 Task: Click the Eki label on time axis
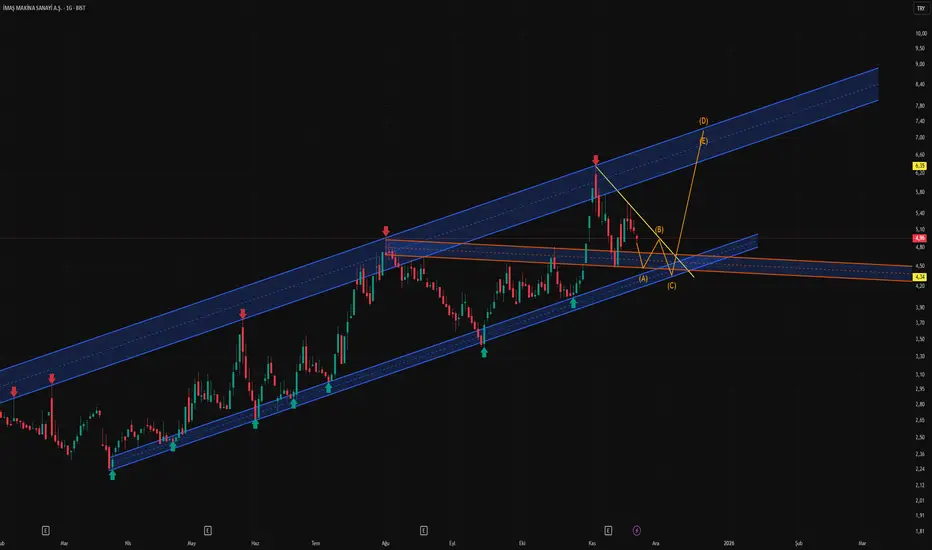pos(522,543)
